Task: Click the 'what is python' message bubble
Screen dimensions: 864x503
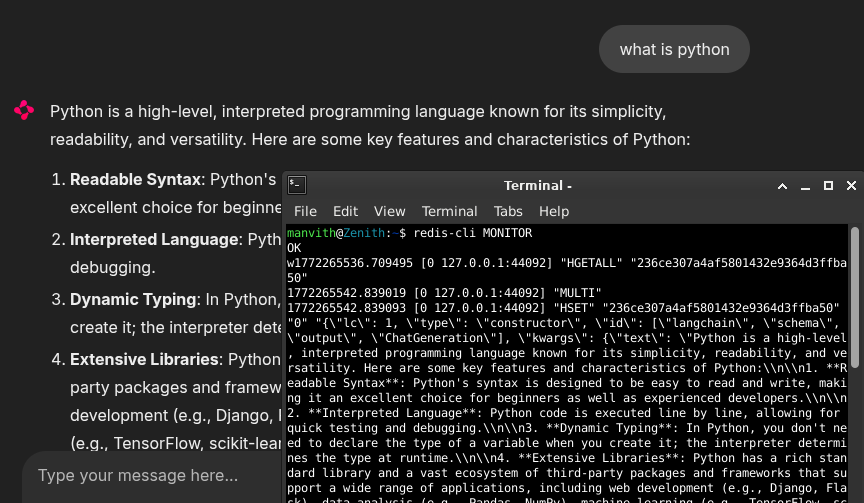Action: point(674,49)
